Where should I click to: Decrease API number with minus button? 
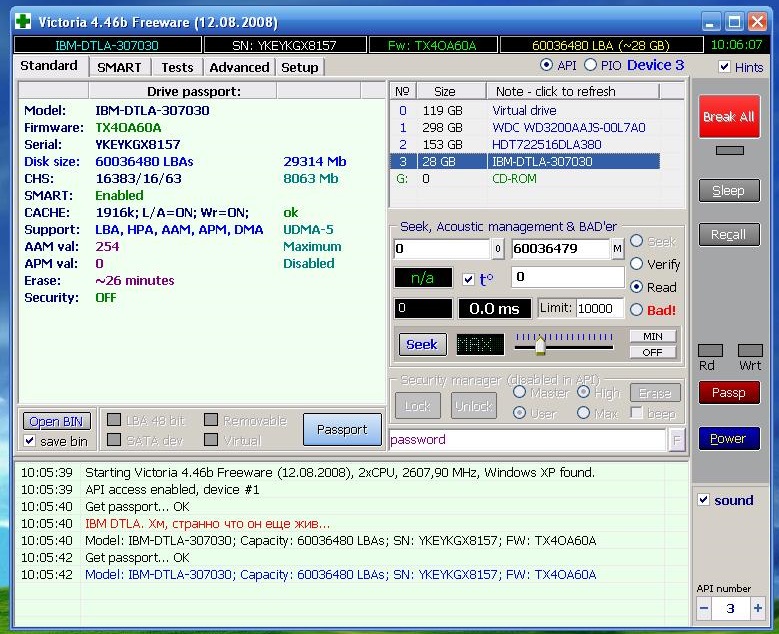point(704,608)
